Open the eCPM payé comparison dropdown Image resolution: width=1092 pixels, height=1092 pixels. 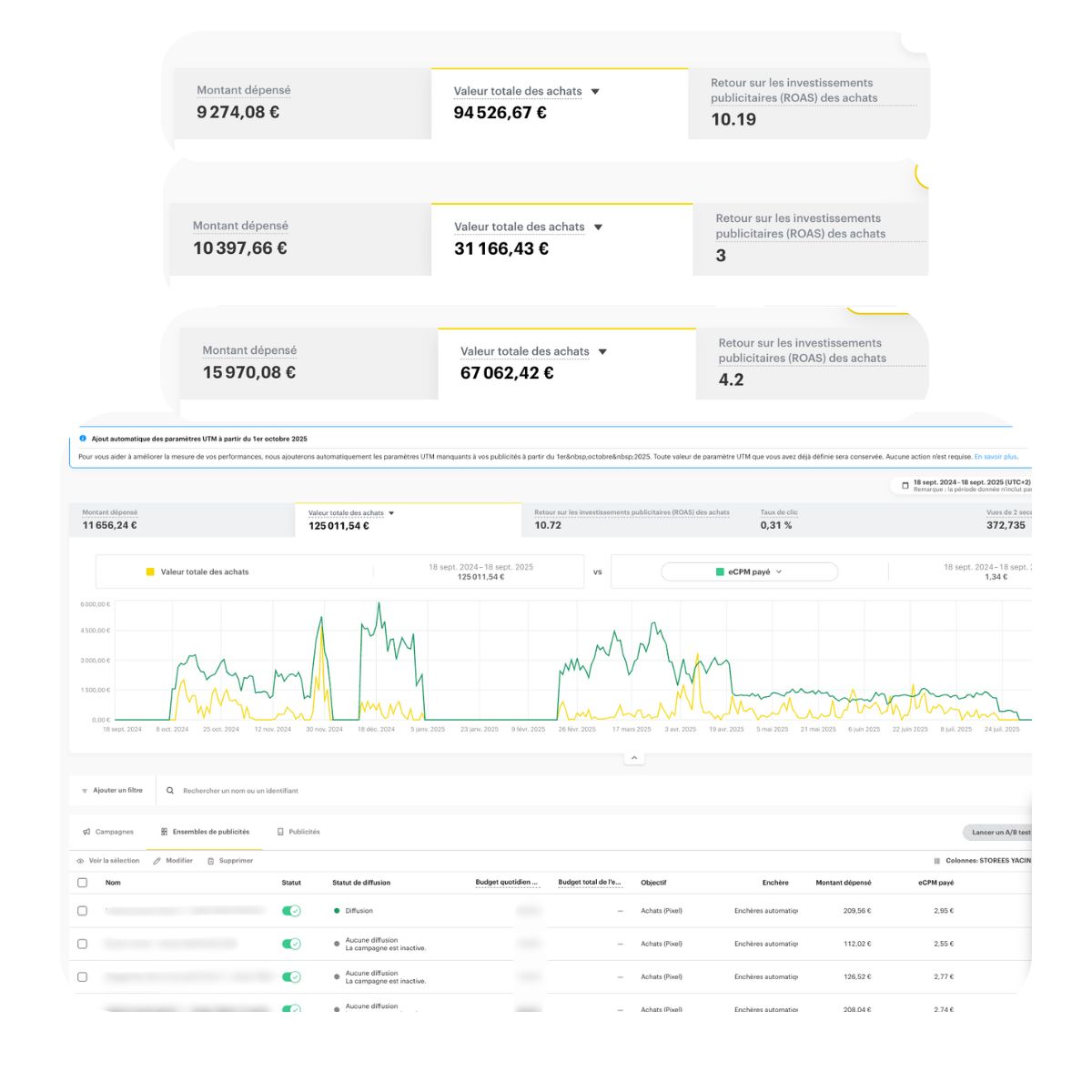pos(749,571)
